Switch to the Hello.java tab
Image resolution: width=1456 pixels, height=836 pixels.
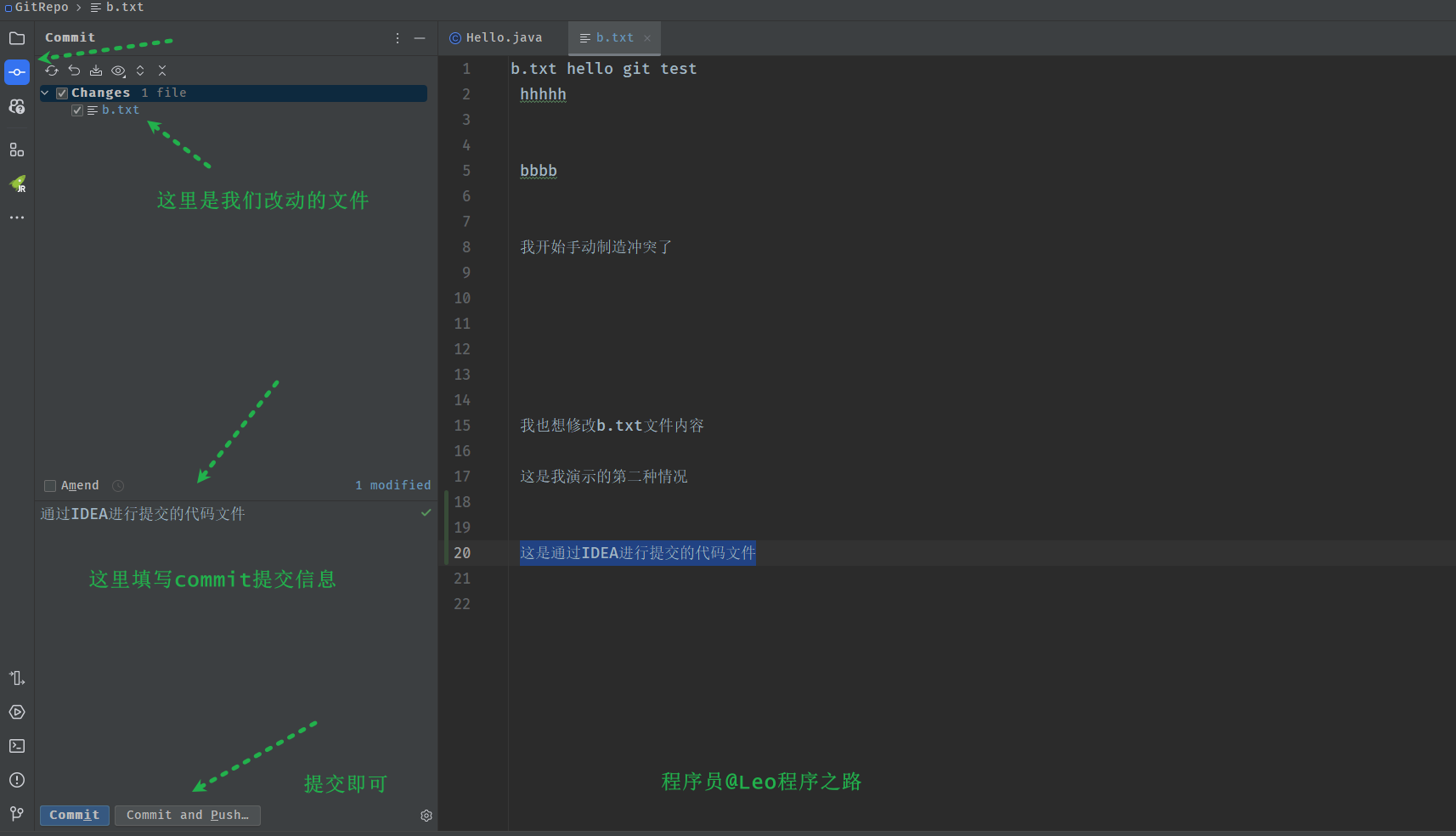(496, 38)
